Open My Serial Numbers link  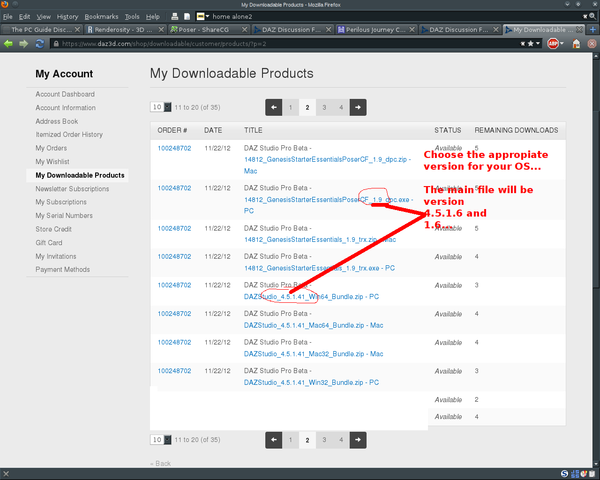pos(64,216)
